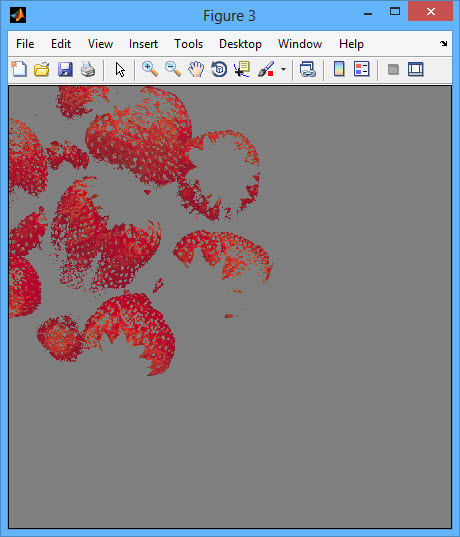This screenshot has height=537, width=460.
Task: Open a file with folder icon
Action: pyautogui.click(x=42, y=69)
